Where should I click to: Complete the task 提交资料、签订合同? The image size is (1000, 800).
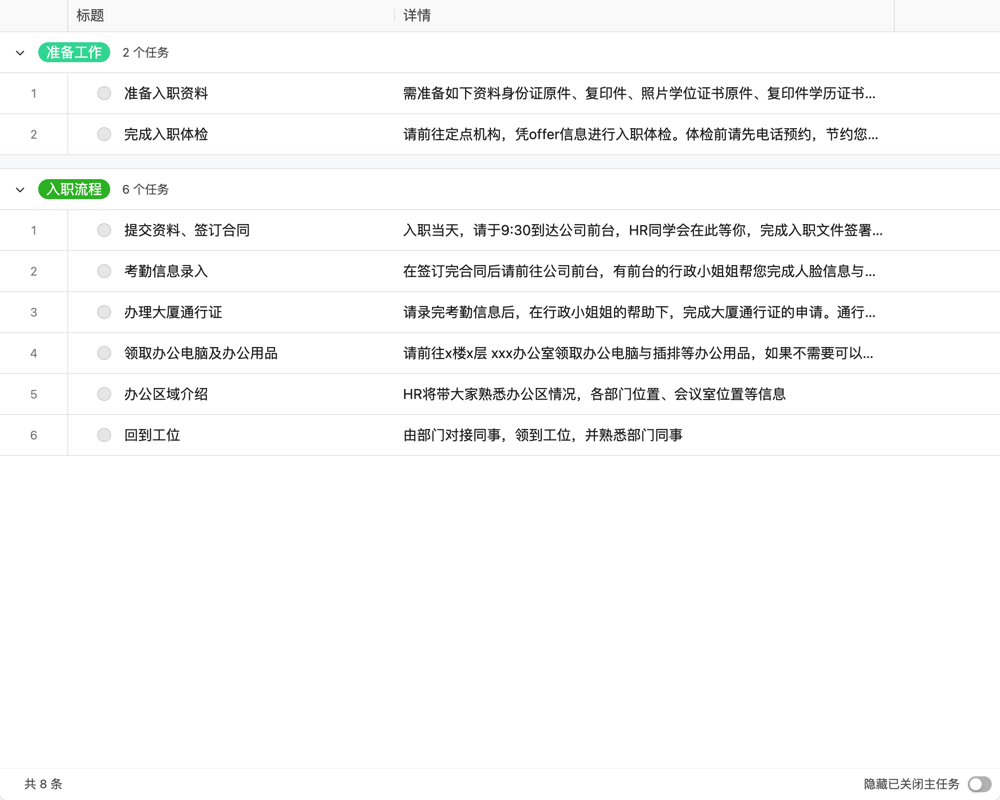[103, 230]
